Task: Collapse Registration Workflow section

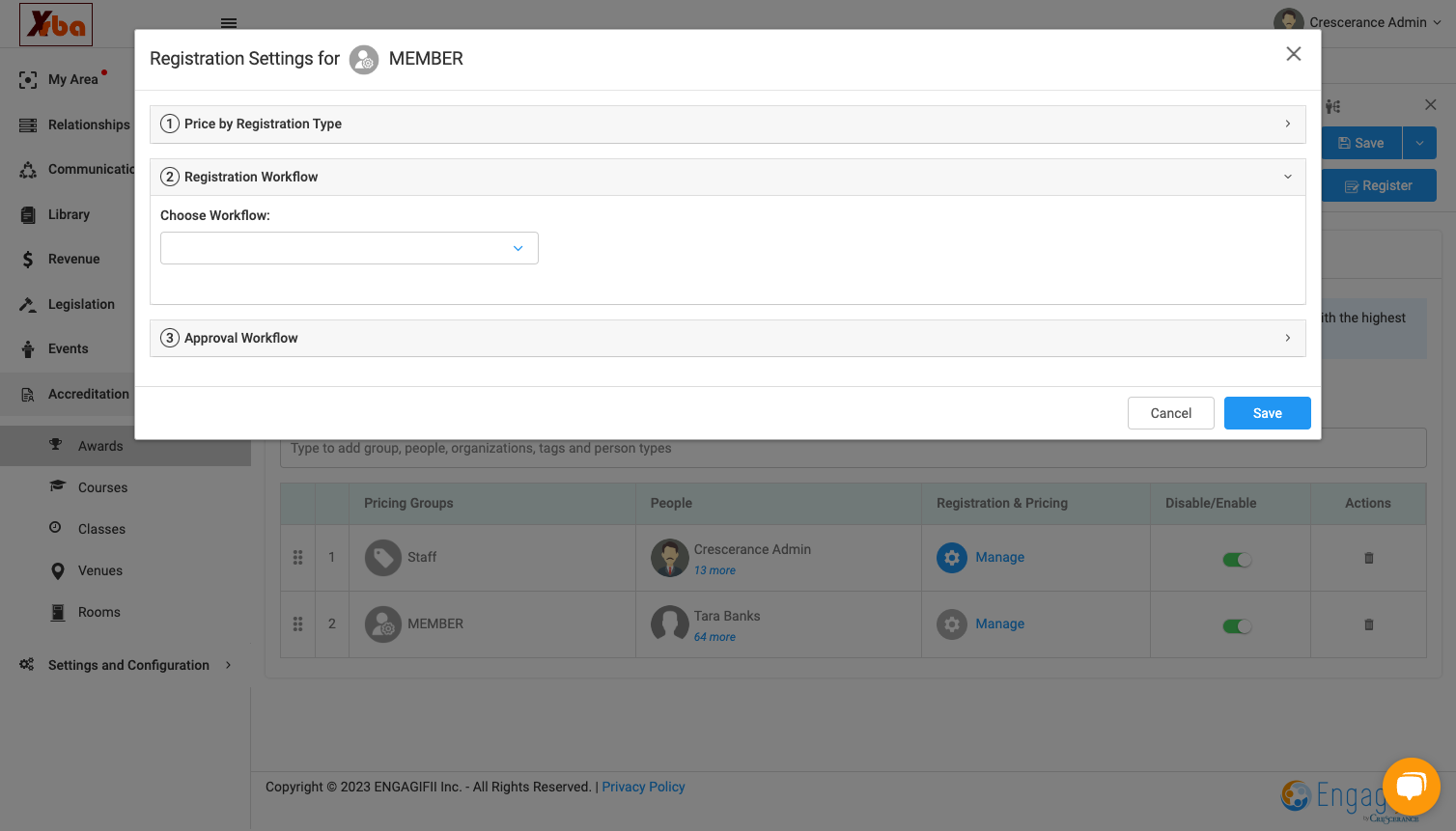Action: coord(728,177)
